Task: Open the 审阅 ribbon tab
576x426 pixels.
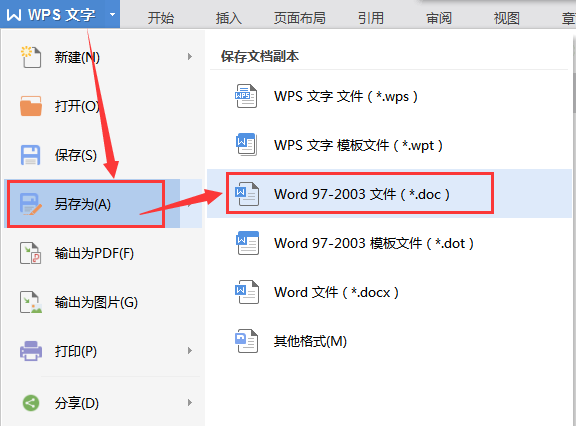Action: point(439,18)
